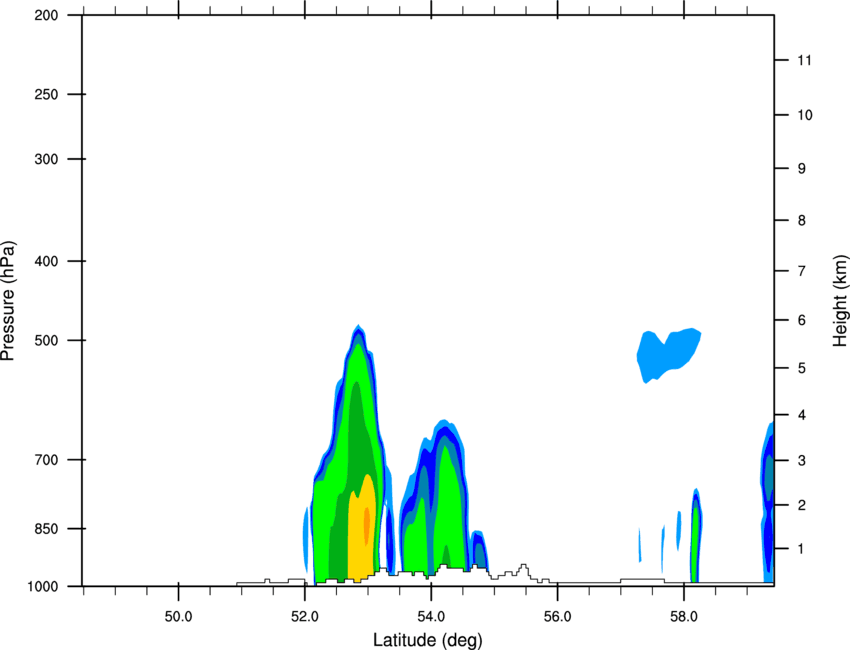Click the 400 pressure tick label
This screenshot has height=650, width=850.
pos(46,261)
